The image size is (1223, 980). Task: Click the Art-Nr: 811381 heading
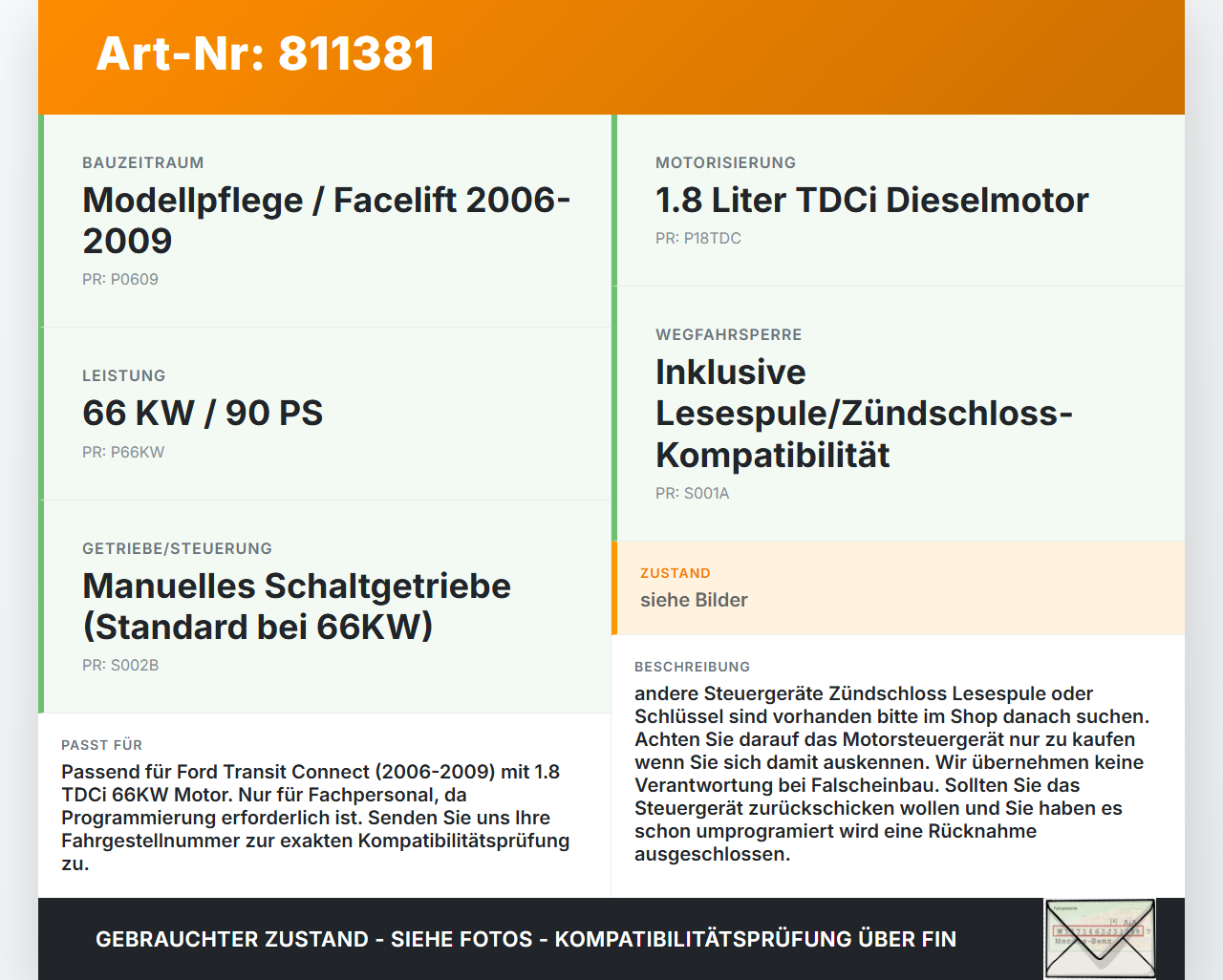[266, 53]
